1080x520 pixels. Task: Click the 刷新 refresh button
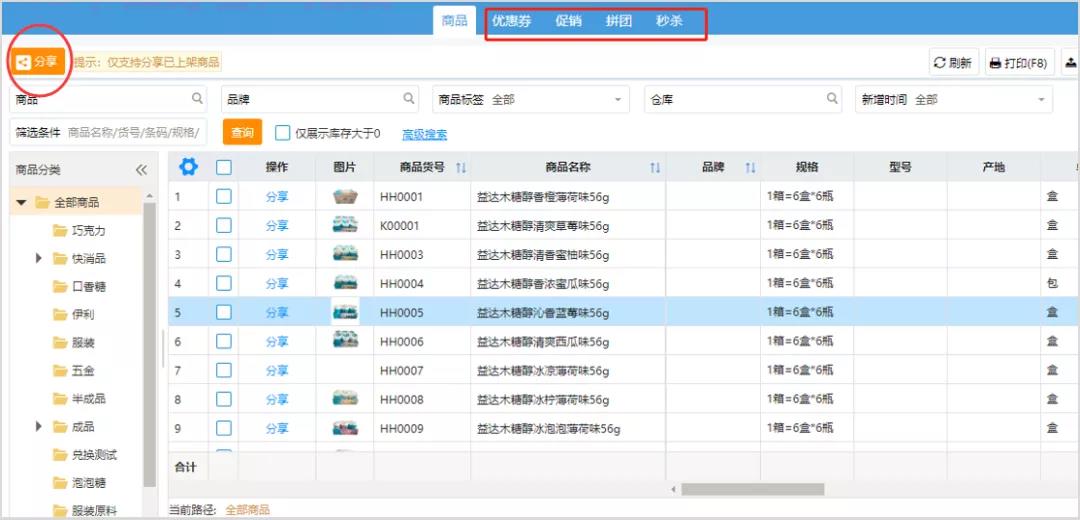click(953, 63)
